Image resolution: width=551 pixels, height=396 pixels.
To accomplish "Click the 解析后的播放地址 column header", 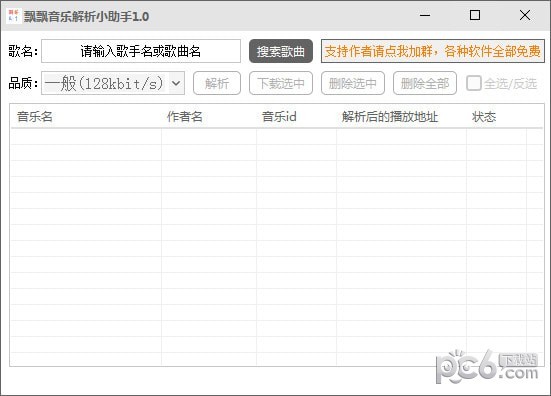I will pyautogui.click(x=401, y=116).
